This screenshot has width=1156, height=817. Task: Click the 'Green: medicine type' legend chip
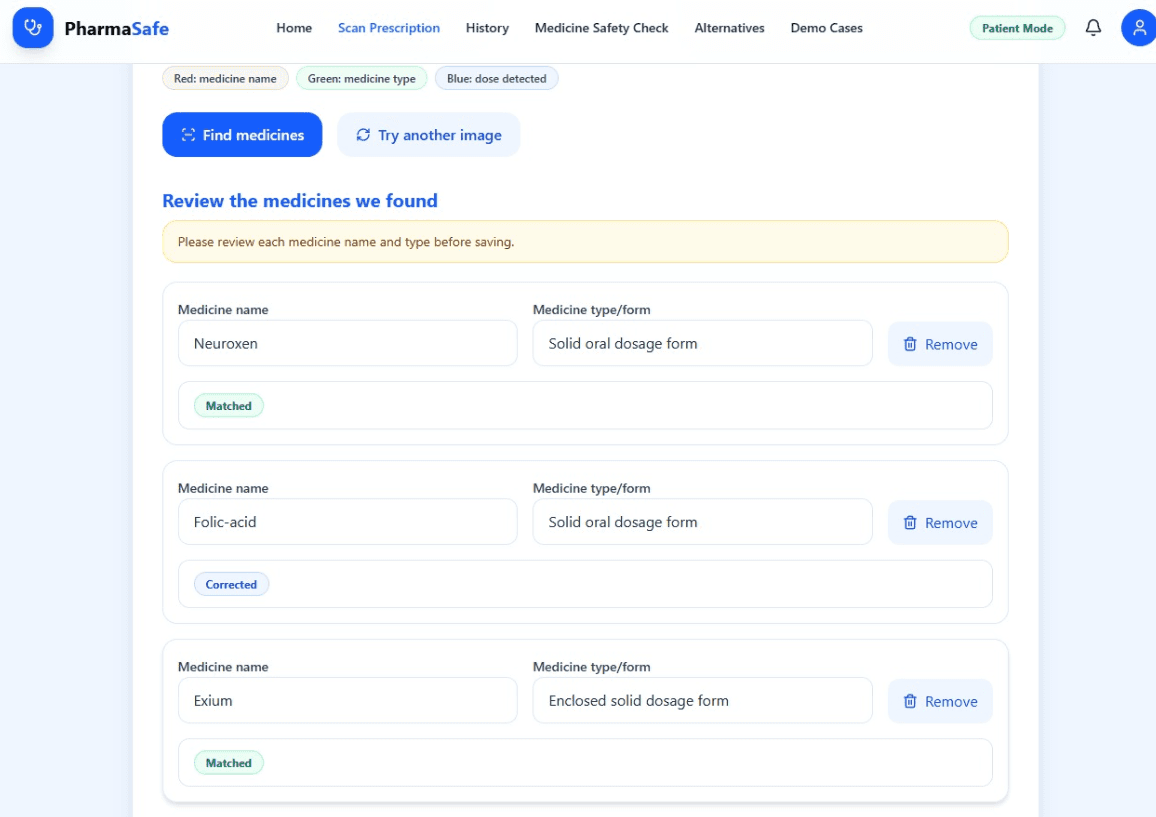click(361, 78)
